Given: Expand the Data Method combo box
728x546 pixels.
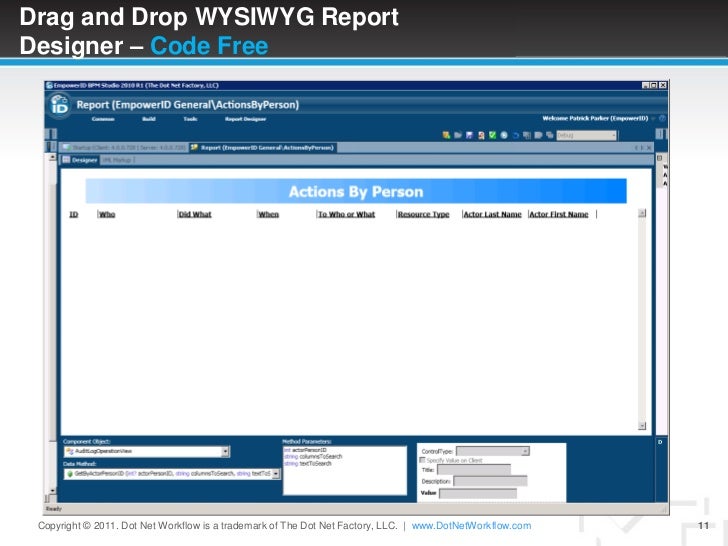Looking at the screenshot, I should tap(276, 474).
